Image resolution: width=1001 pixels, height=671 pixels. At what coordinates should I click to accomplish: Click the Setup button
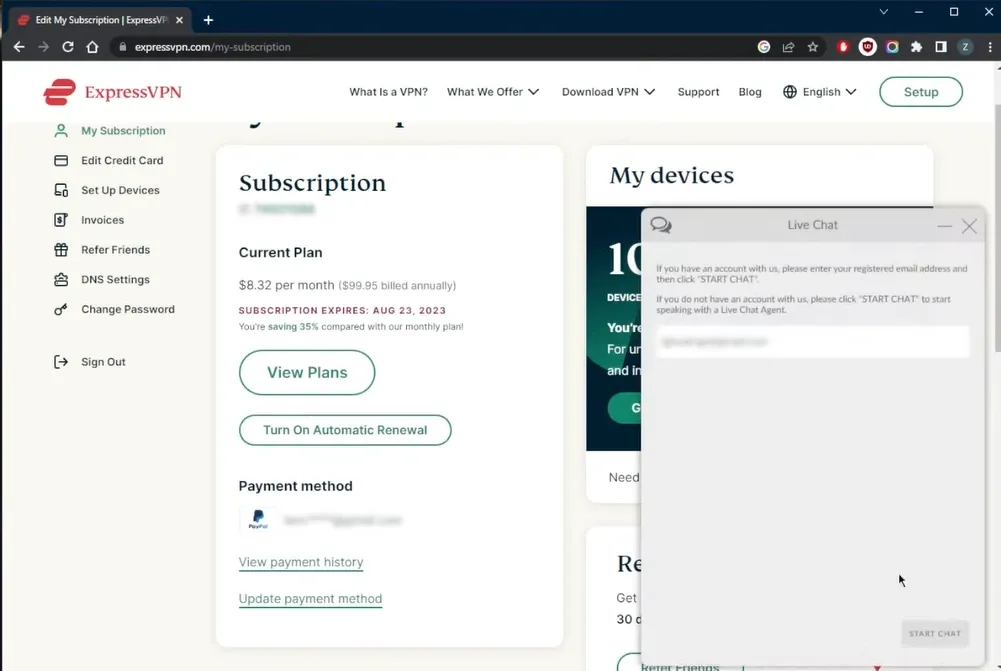click(x=921, y=92)
